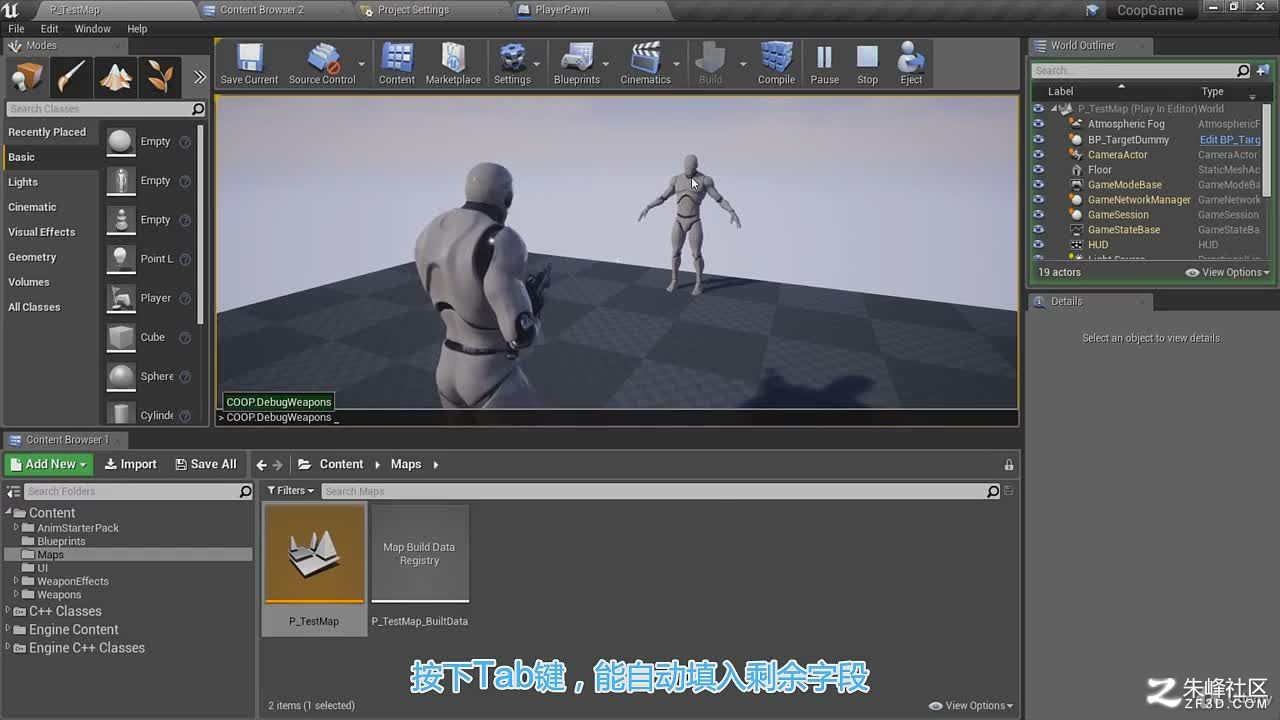Toggle visibility of GameModeBase actor

(1038, 185)
